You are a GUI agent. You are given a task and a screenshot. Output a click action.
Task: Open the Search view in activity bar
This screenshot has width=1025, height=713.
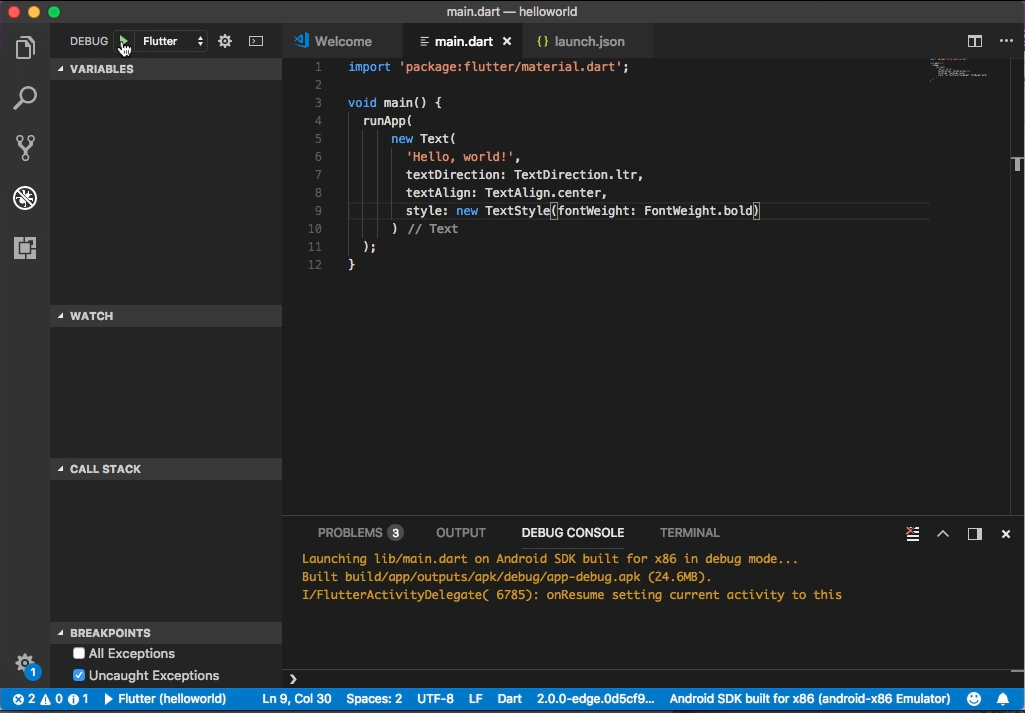click(x=25, y=98)
